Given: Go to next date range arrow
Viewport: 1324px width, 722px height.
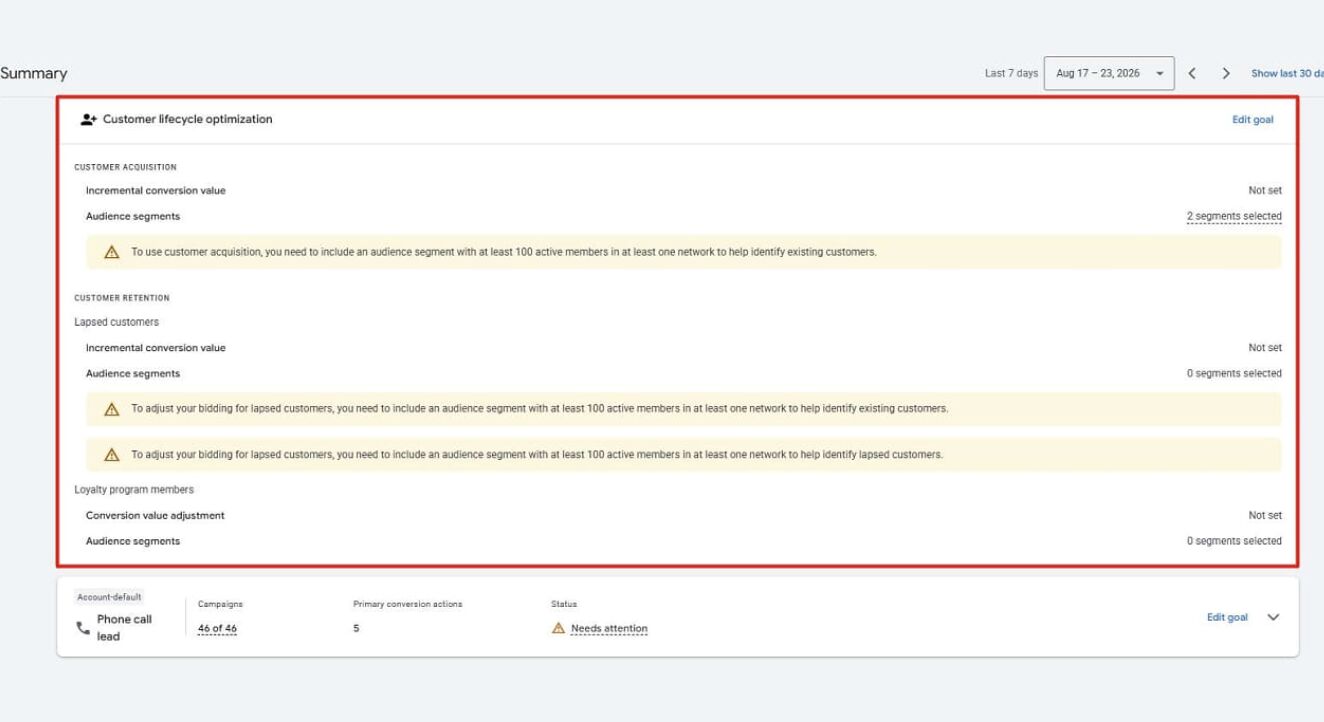Looking at the screenshot, I should point(1226,73).
